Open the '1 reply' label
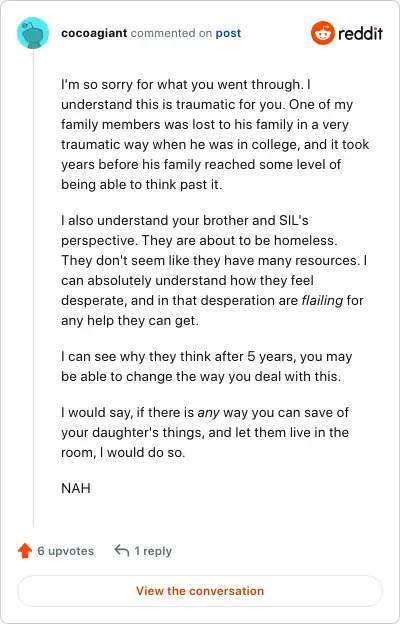The width and height of the screenshot is (400, 624). (x=153, y=551)
